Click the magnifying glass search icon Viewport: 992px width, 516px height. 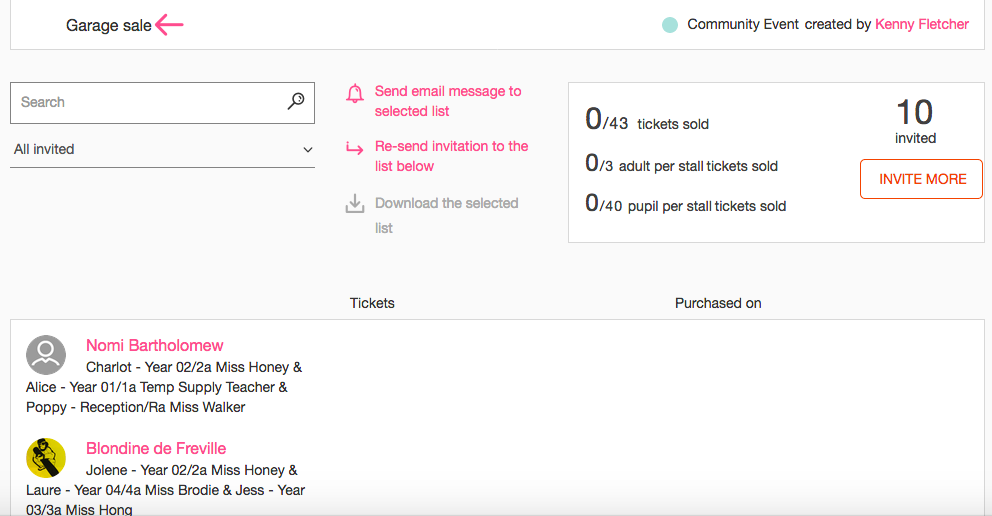(296, 101)
